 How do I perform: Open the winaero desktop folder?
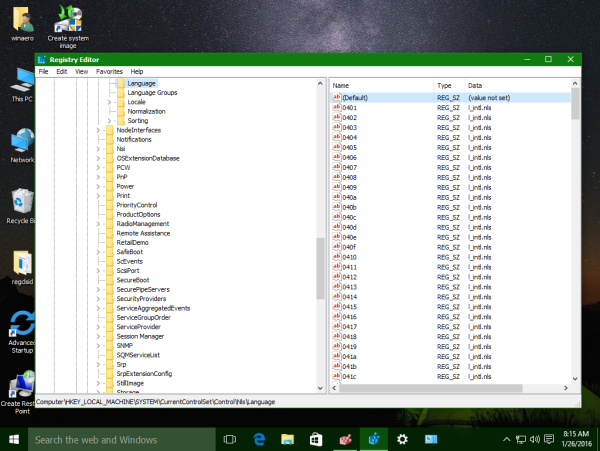tap(22, 23)
